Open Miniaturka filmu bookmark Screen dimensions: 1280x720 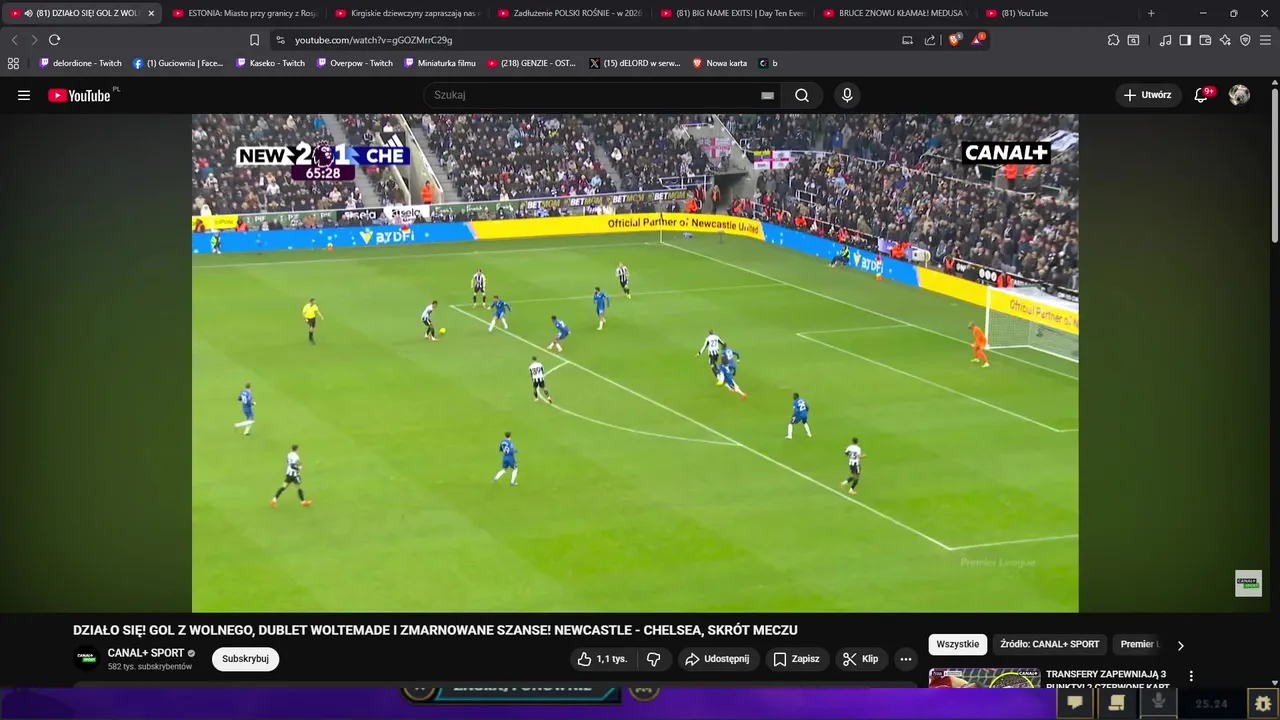440,63
